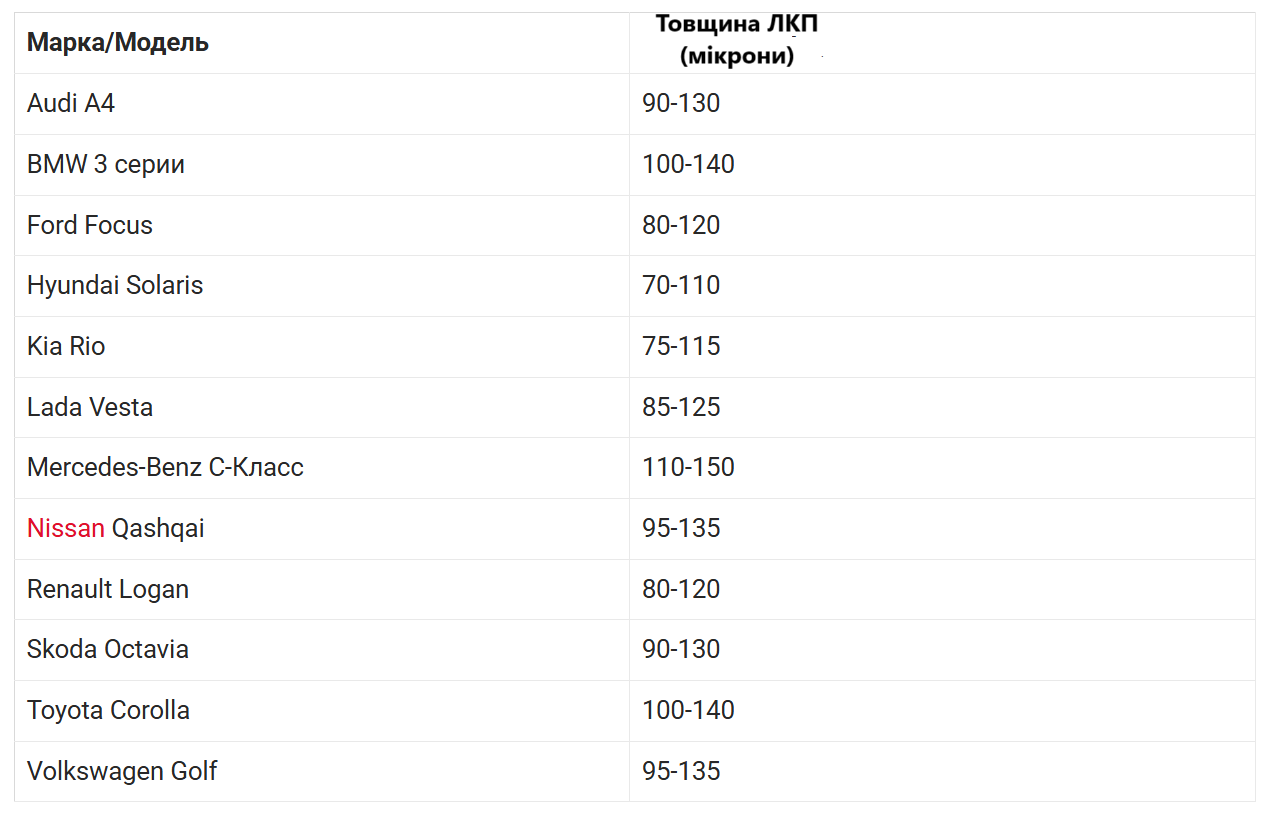Select the Renault Logan cell

pos(108,589)
